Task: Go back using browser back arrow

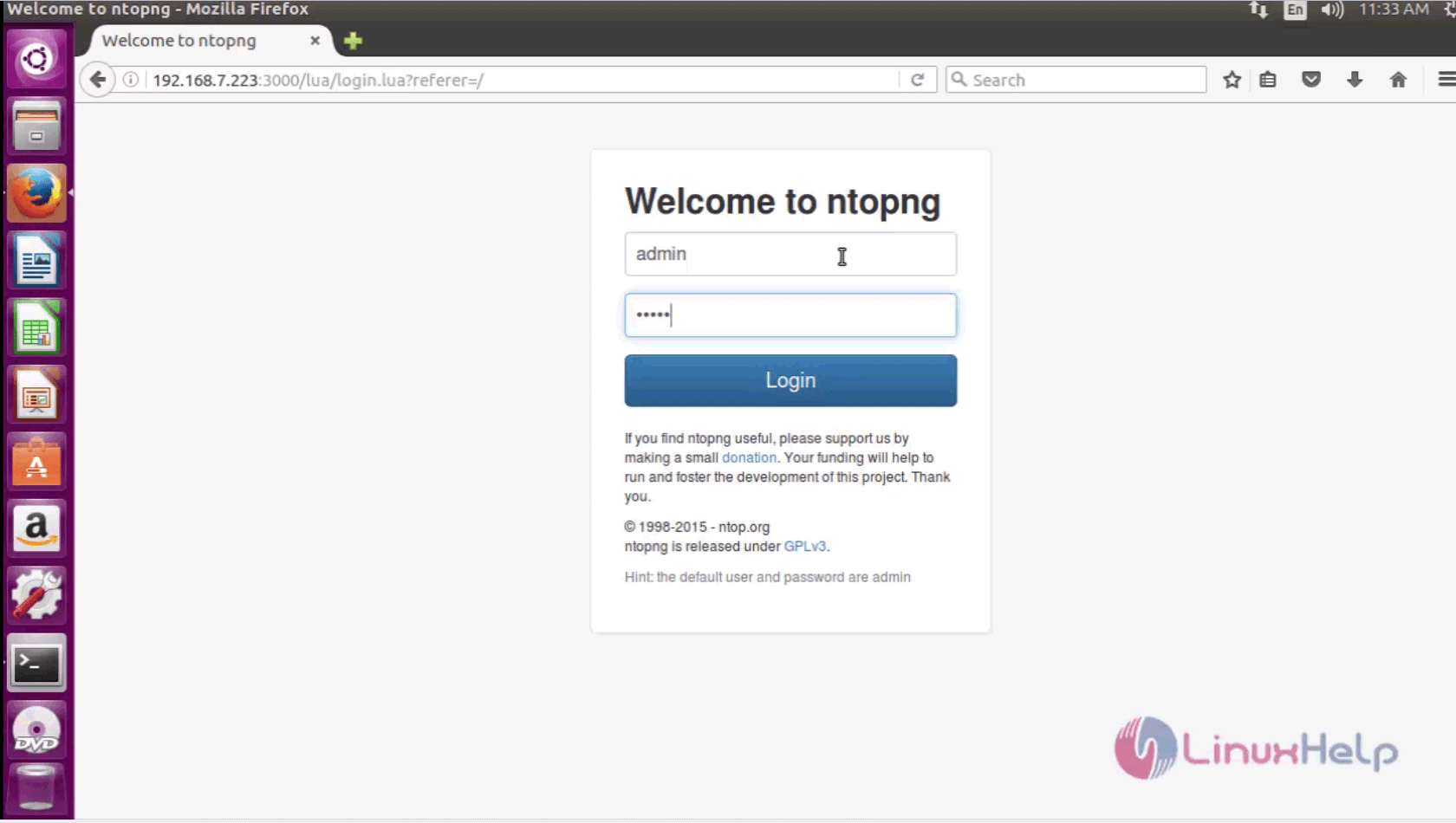Action: point(98,80)
